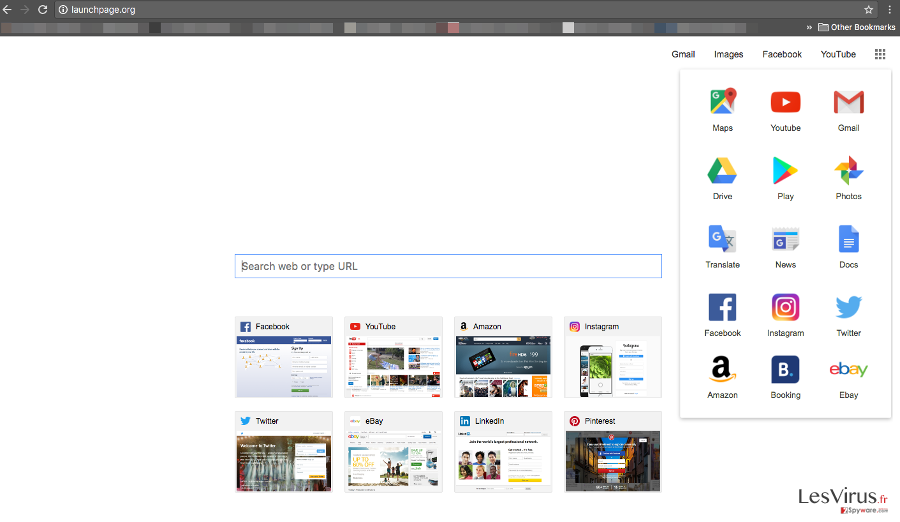Viewport: 900px width, 522px height.
Task: Open the Chrome three-dot menu
Action: pos(888,9)
